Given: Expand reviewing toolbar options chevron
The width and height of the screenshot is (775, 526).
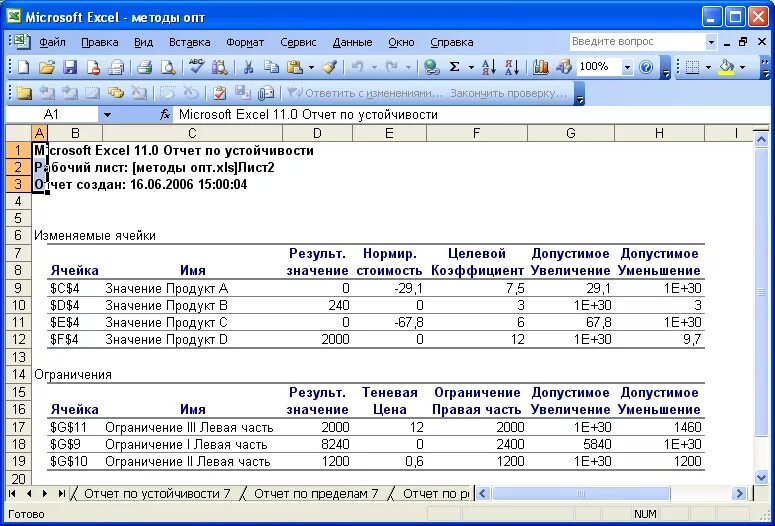Looking at the screenshot, I should [x=580, y=94].
